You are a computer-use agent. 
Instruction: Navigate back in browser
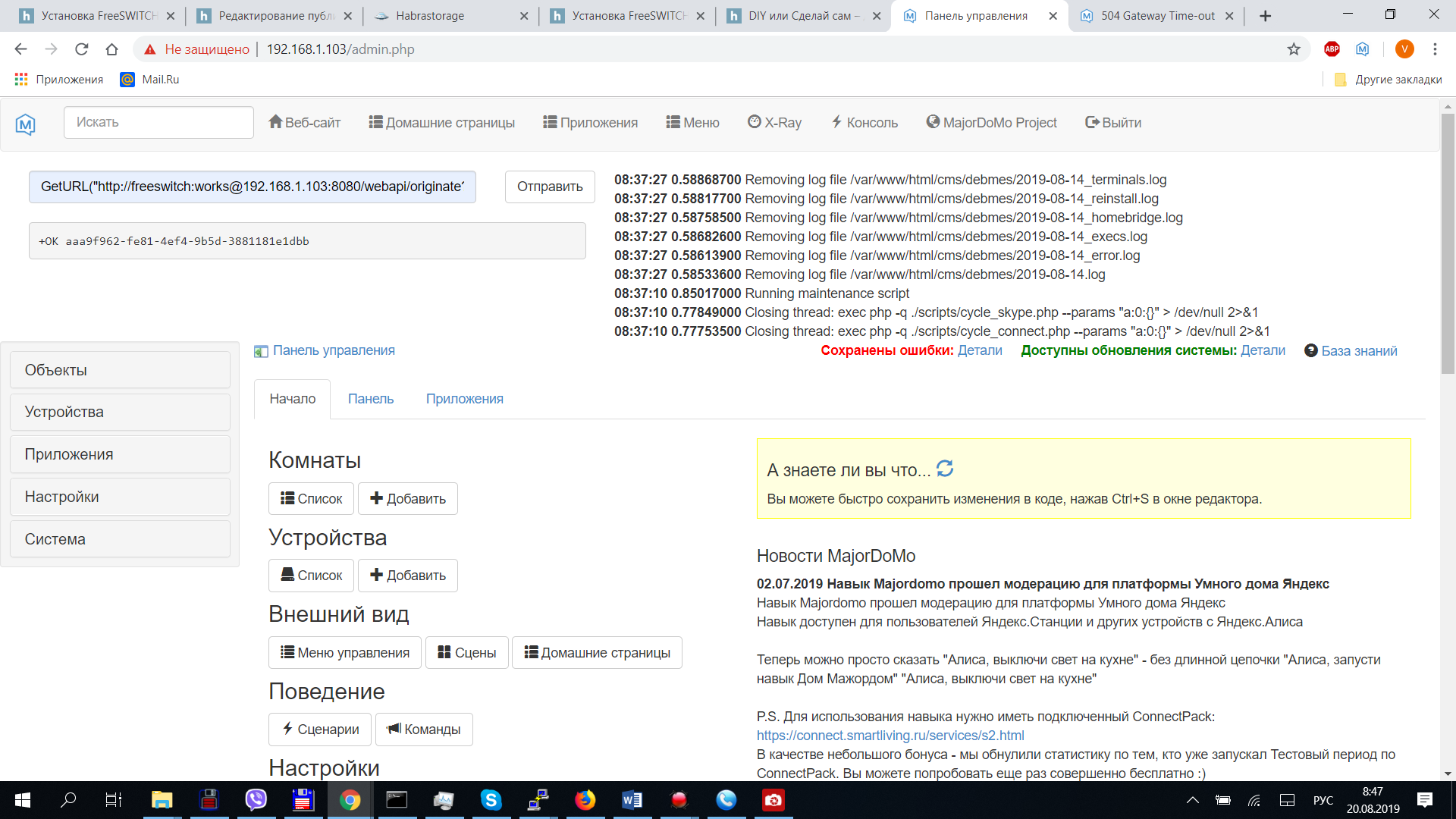[x=20, y=49]
